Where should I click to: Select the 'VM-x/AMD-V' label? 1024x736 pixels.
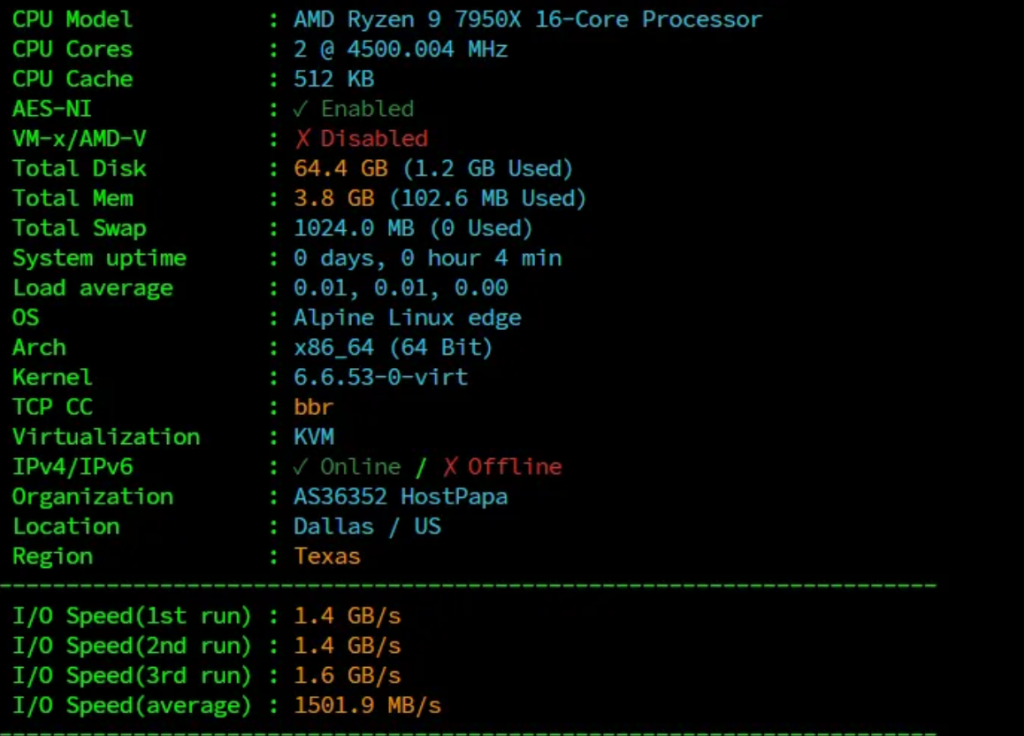tap(79, 138)
